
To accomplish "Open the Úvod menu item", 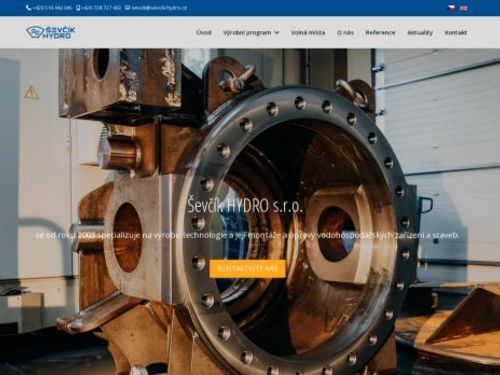I will 204,32.
